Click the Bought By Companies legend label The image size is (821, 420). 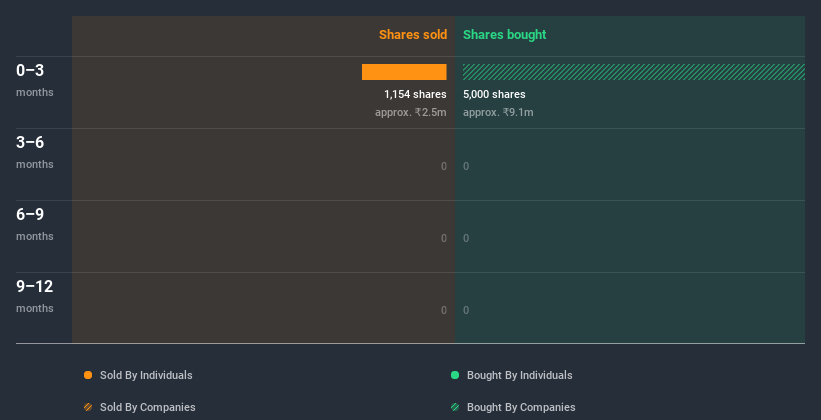(521, 407)
